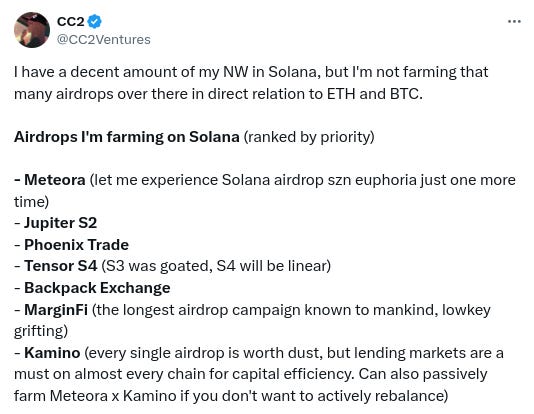The height and width of the screenshot is (414, 534).
Task: Open the @CC2Ventures handle link
Action: point(104,39)
